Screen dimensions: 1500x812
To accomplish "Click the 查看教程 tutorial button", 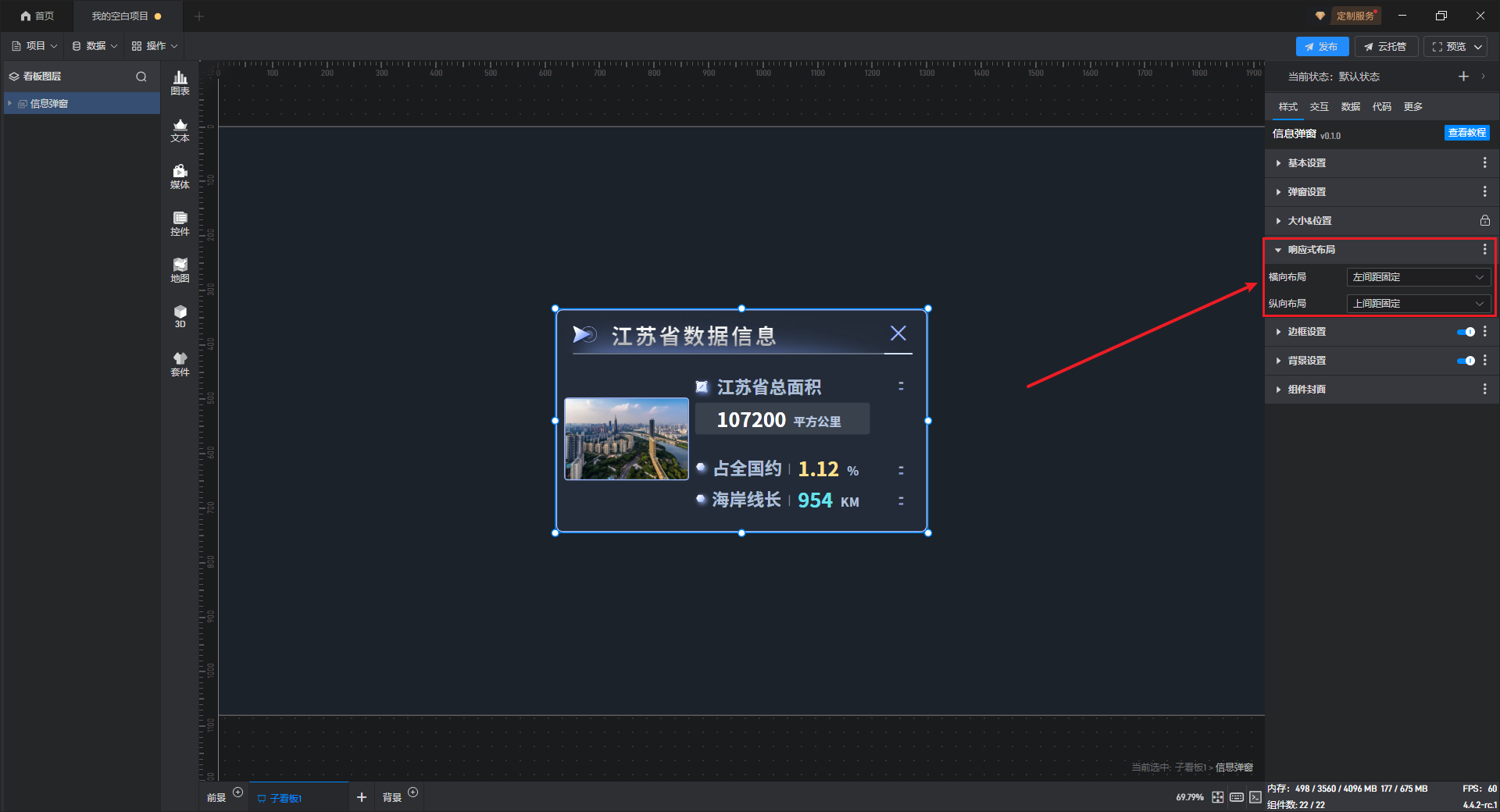I will point(1467,133).
